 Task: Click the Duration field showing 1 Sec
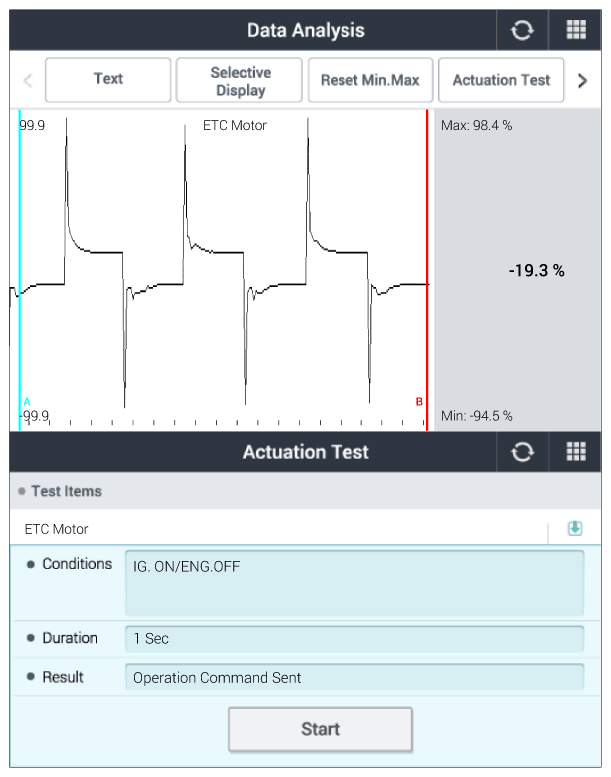click(354, 639)
